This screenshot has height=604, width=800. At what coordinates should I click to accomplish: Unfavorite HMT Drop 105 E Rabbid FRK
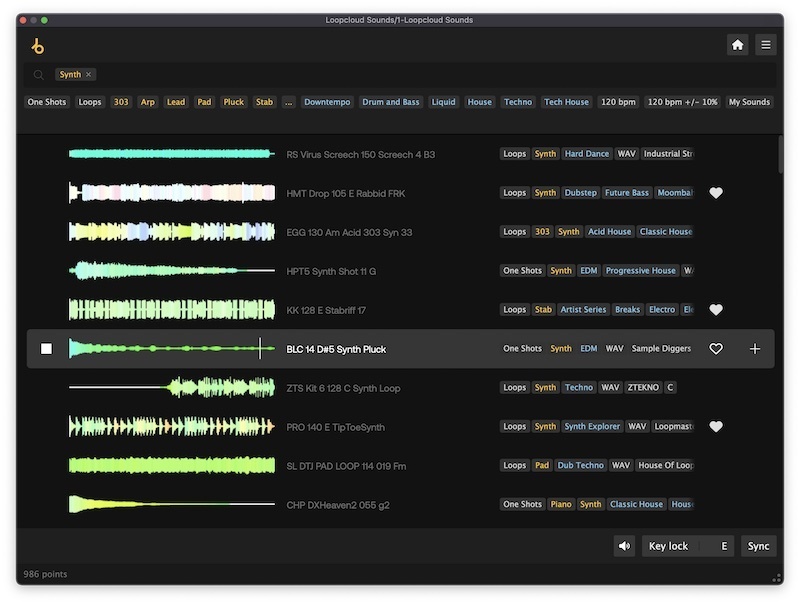tap(715, 193)
